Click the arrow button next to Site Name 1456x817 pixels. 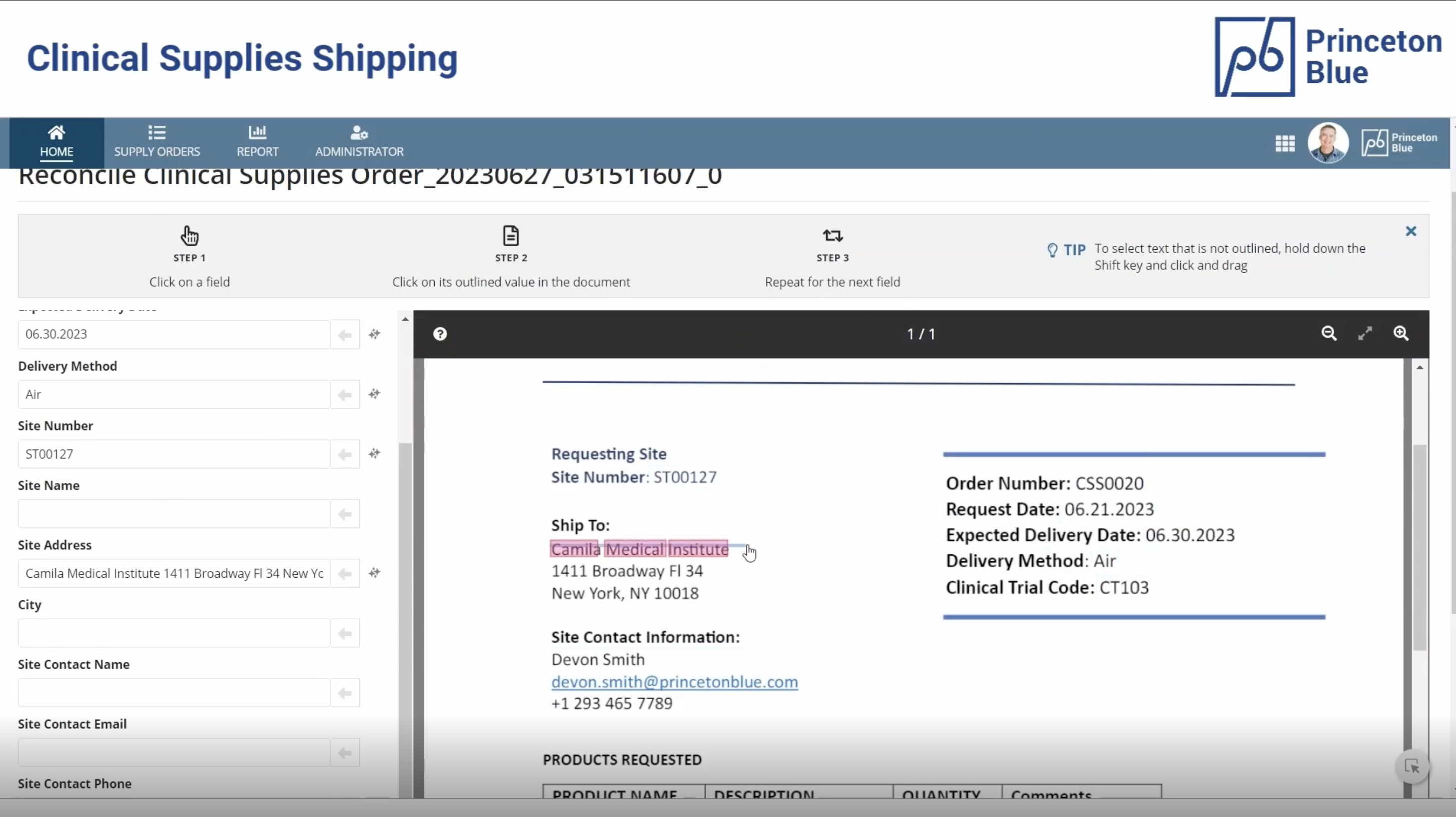[x=345, y=514]
